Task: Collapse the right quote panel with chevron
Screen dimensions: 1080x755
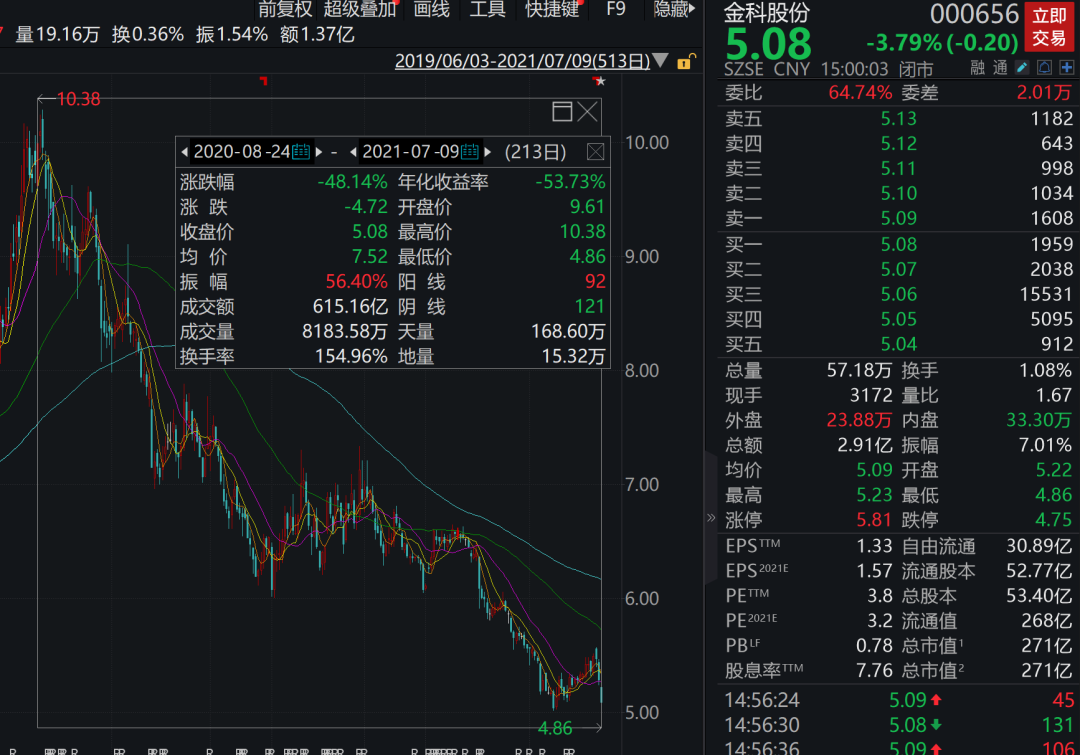Action: (x=711, y=518)
